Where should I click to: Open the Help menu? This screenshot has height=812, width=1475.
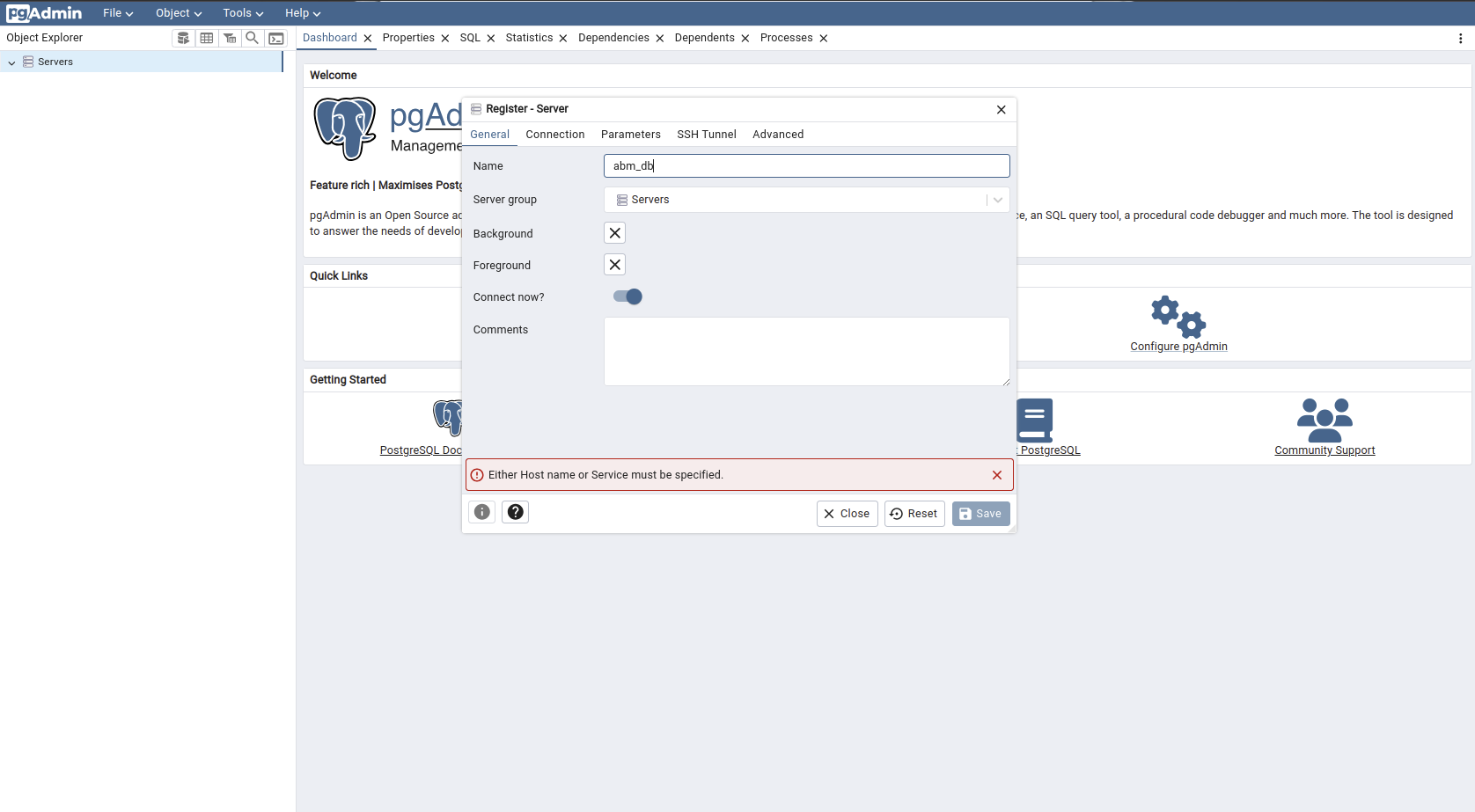coord(303,13)
